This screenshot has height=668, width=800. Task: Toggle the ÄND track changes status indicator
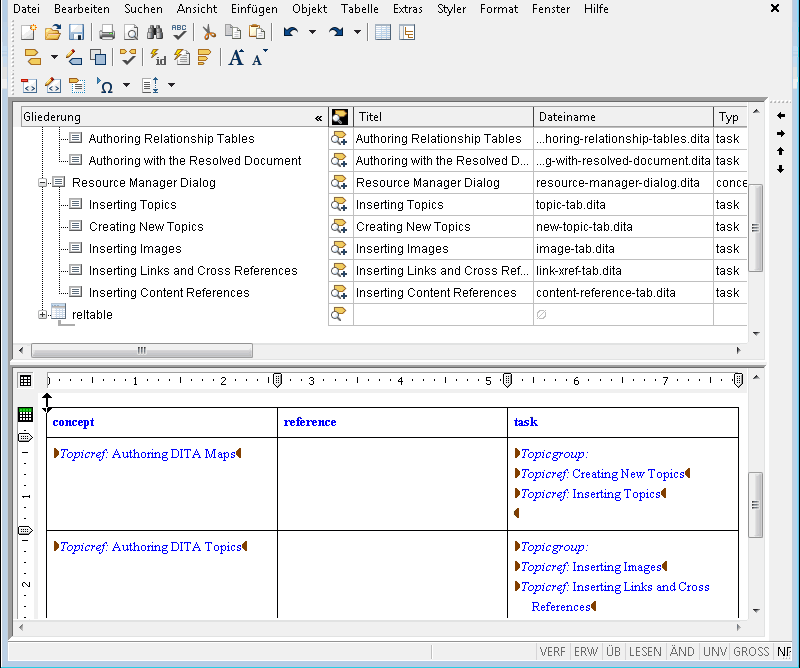682,652
